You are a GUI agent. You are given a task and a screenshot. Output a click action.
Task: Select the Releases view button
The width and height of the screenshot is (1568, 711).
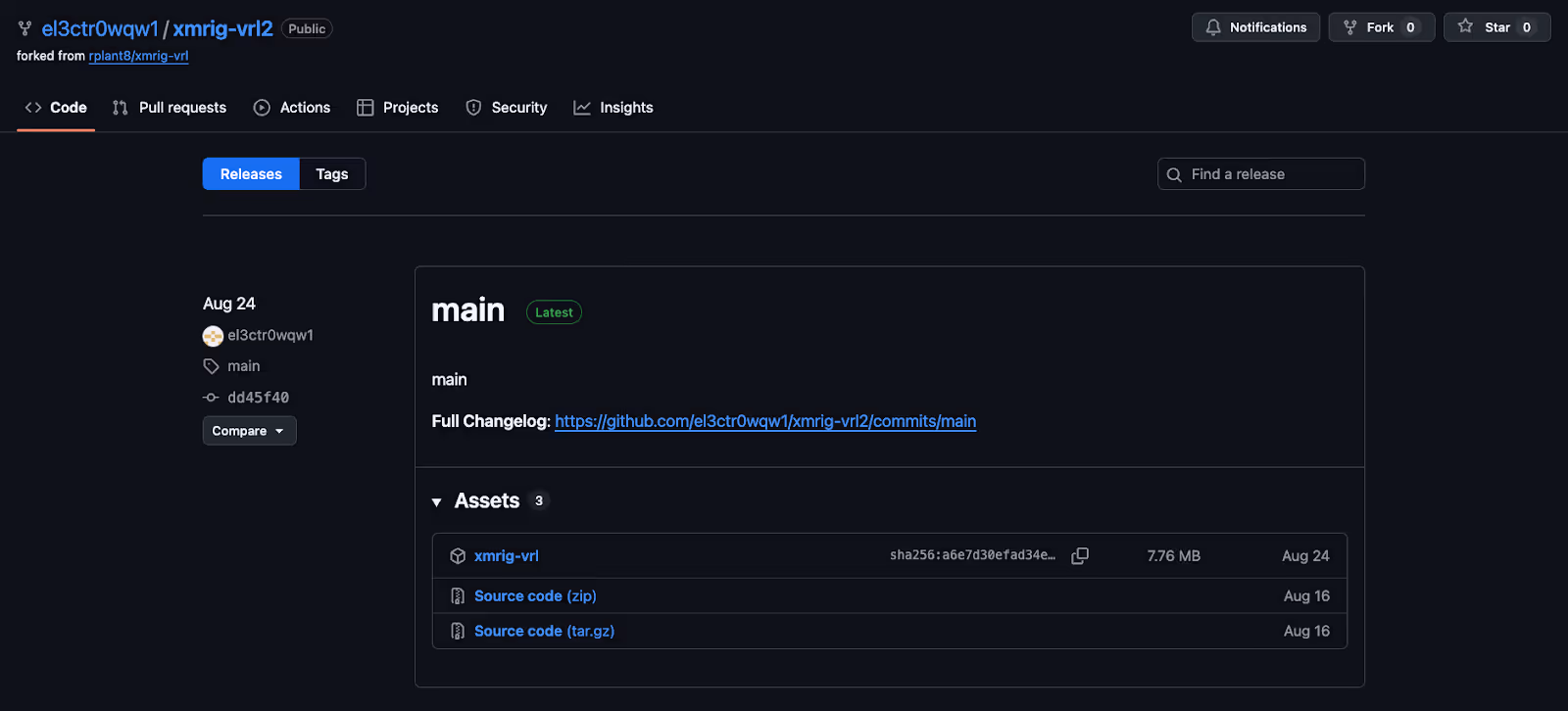(x=251, y=174)
